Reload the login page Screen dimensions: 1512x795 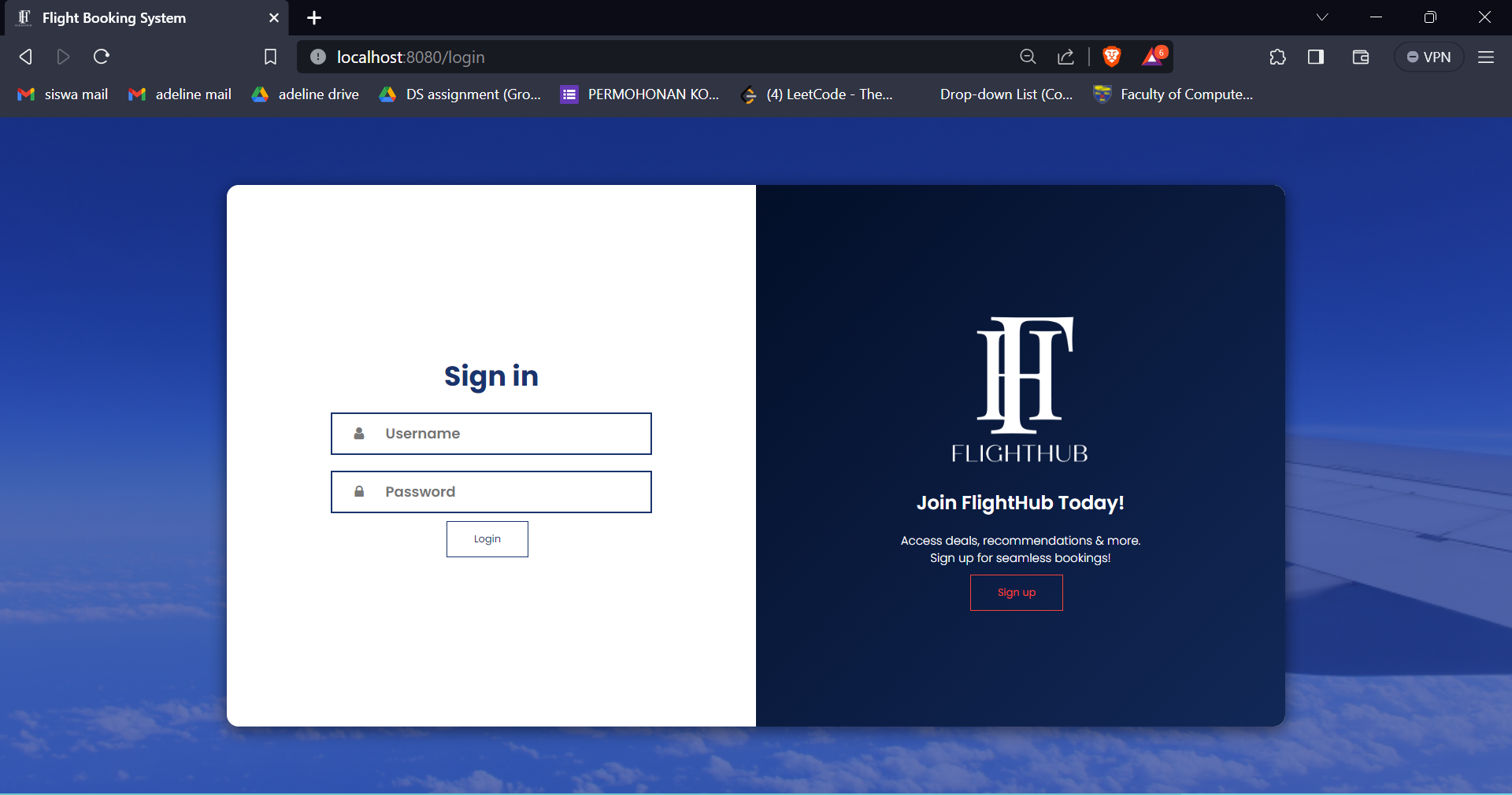pos(102,57)
